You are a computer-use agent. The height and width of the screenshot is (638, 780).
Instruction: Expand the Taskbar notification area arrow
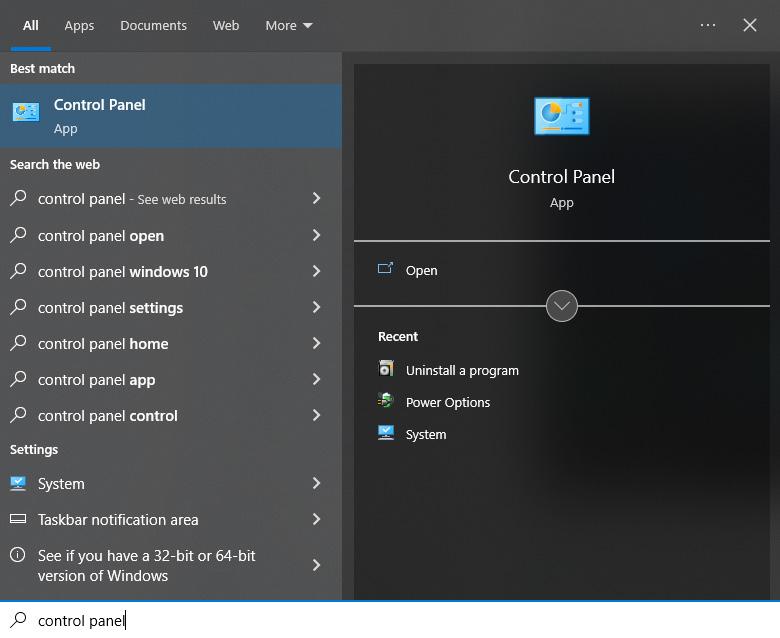pos(316,519)
